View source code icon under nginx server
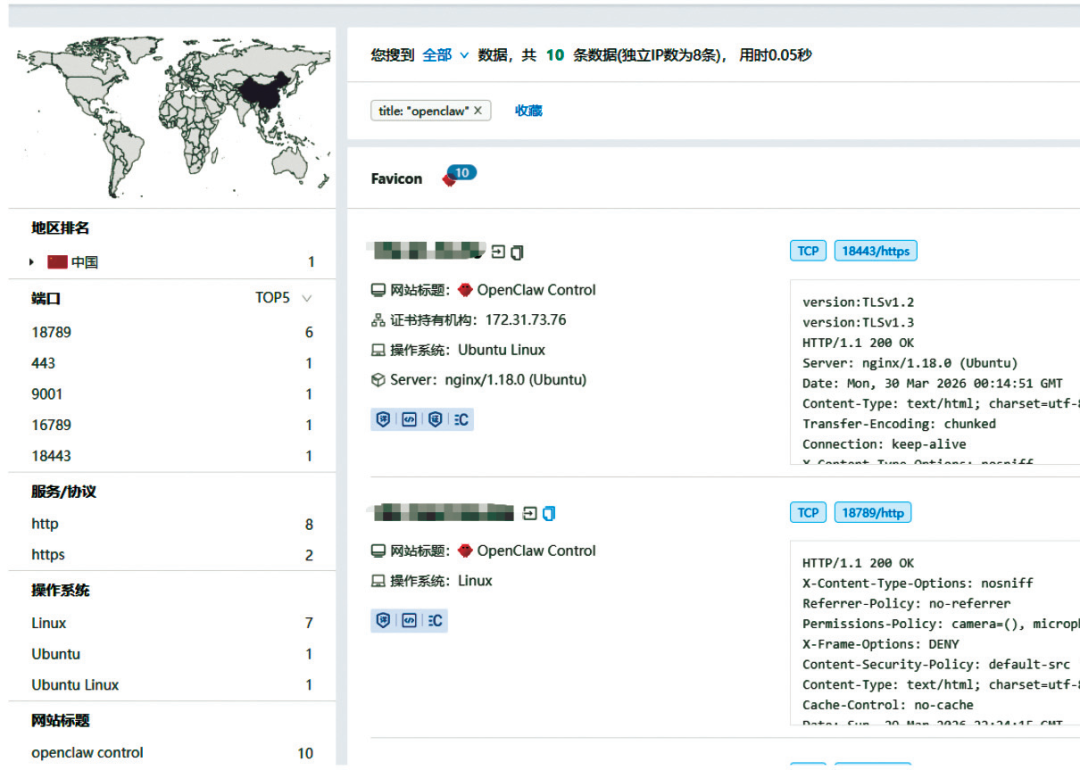Screen dimensions: 1080x770 [x=409, y=419]
